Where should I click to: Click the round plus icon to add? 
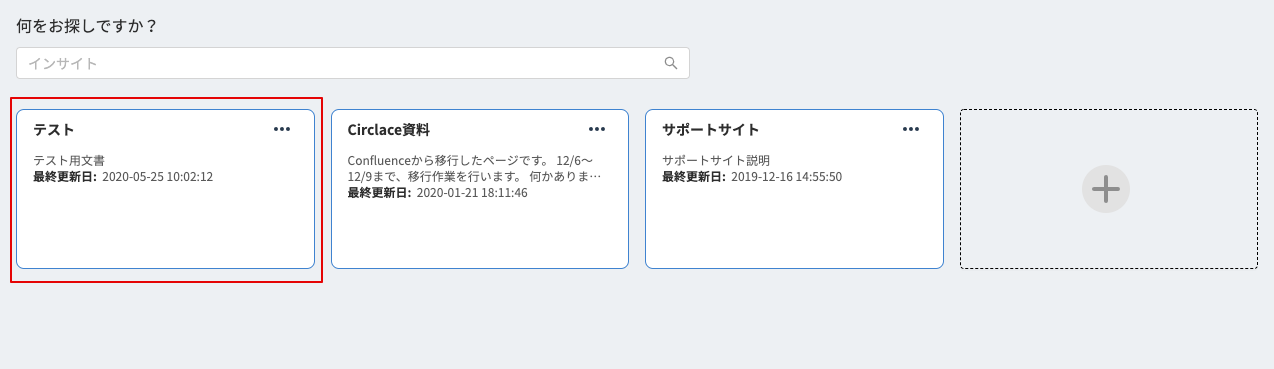[1106, 189]
